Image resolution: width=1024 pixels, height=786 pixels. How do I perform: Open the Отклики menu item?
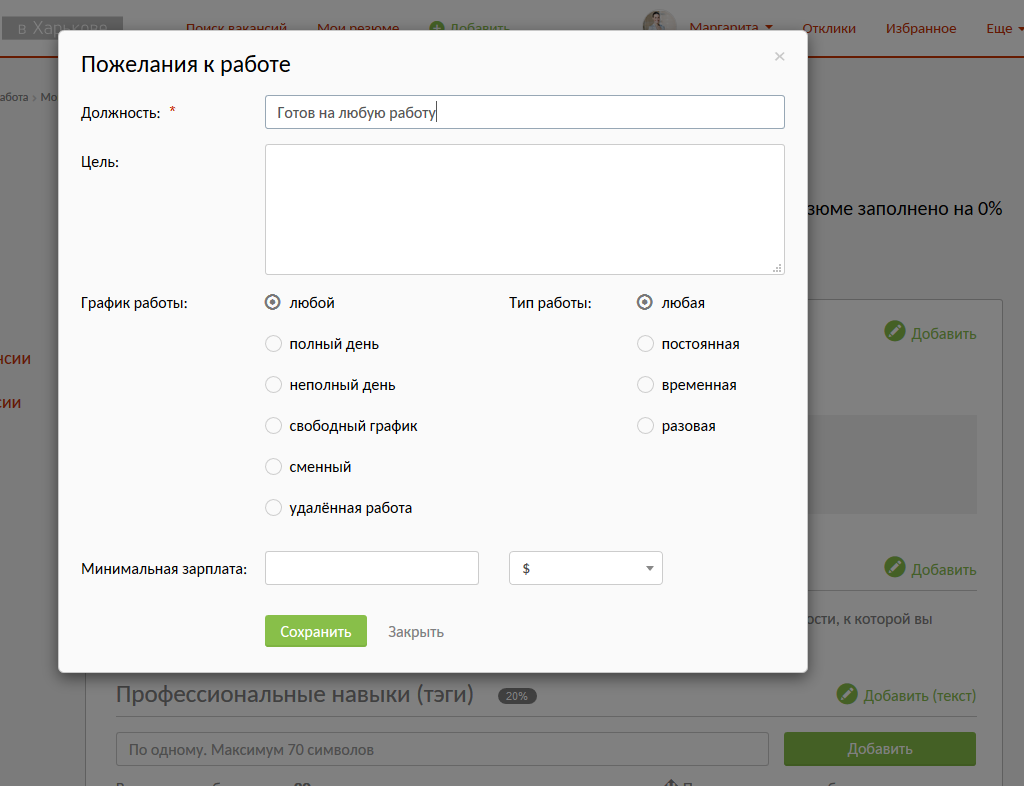coord(829,28)
